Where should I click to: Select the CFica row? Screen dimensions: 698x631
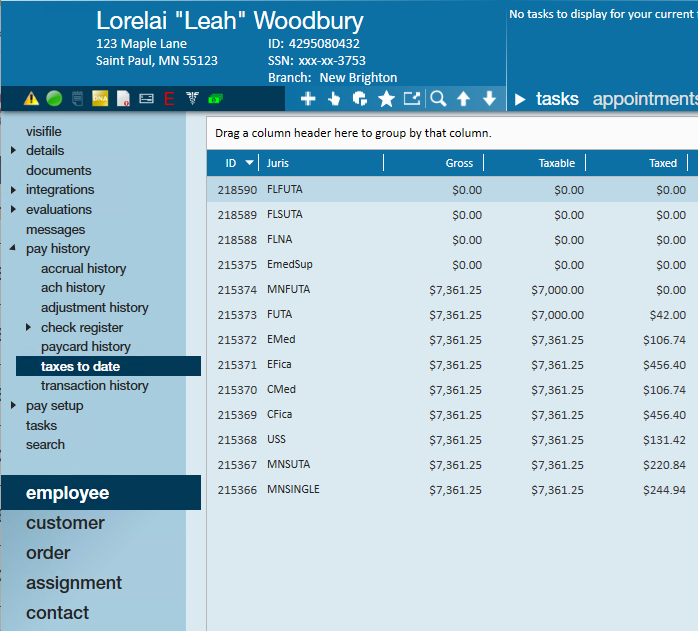click(x=452, y=415)
